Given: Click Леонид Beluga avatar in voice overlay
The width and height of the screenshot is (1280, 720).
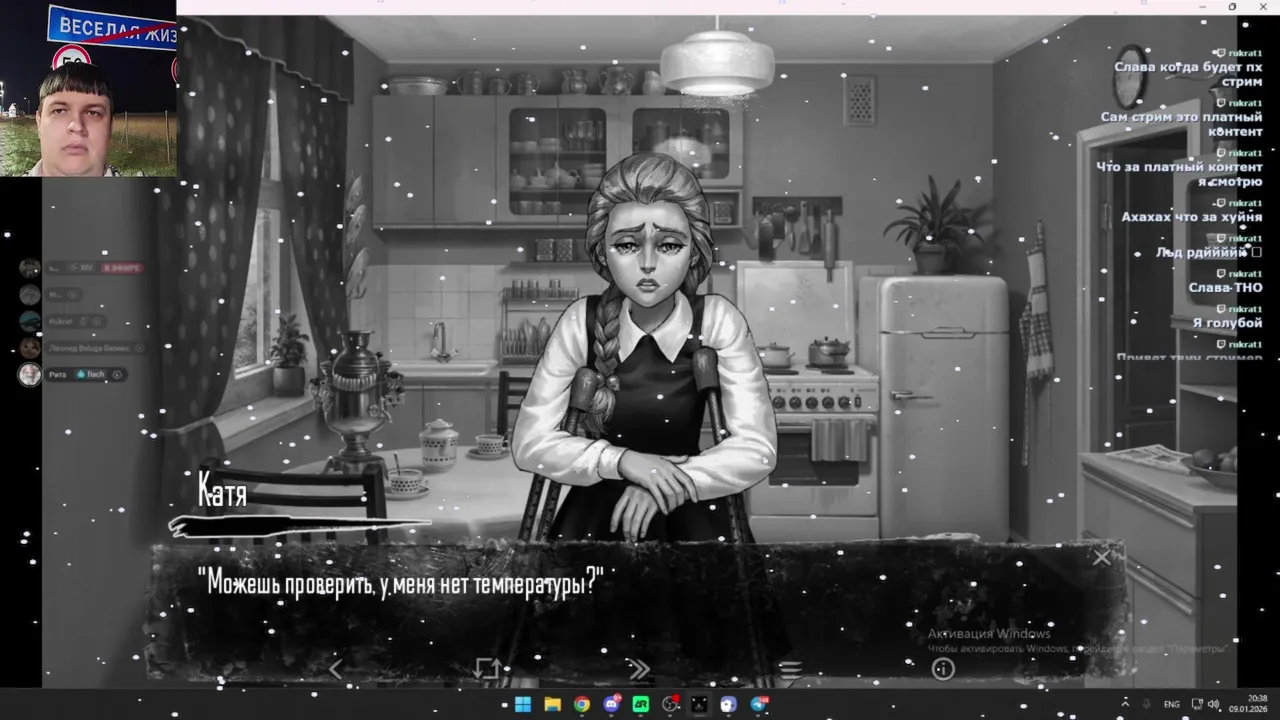Looking at the screenshot, I should click(x=29, y=348).
